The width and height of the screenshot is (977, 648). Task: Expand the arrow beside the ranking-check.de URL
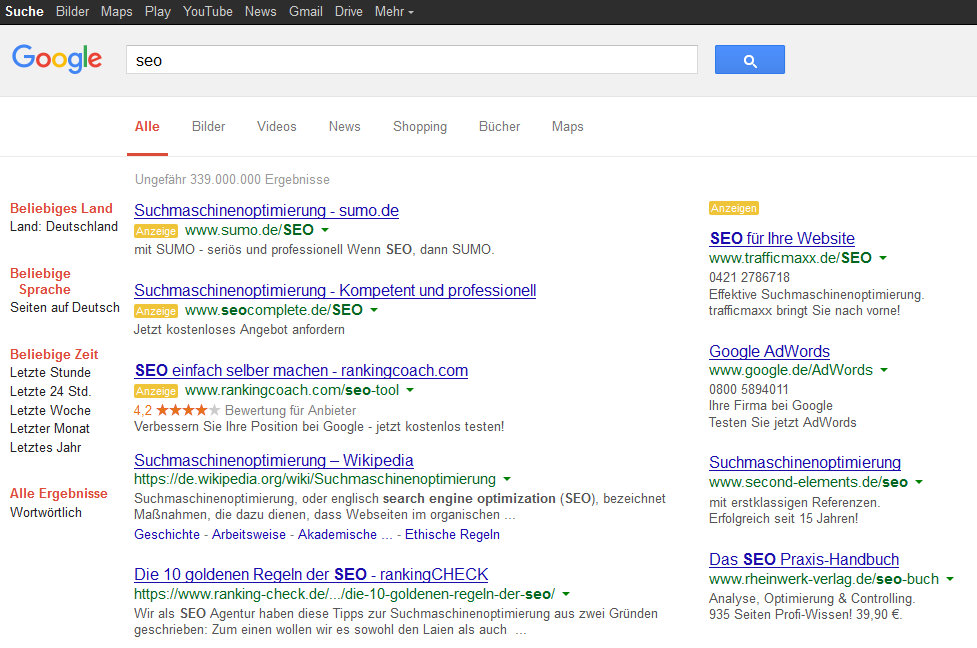(566, 594)
